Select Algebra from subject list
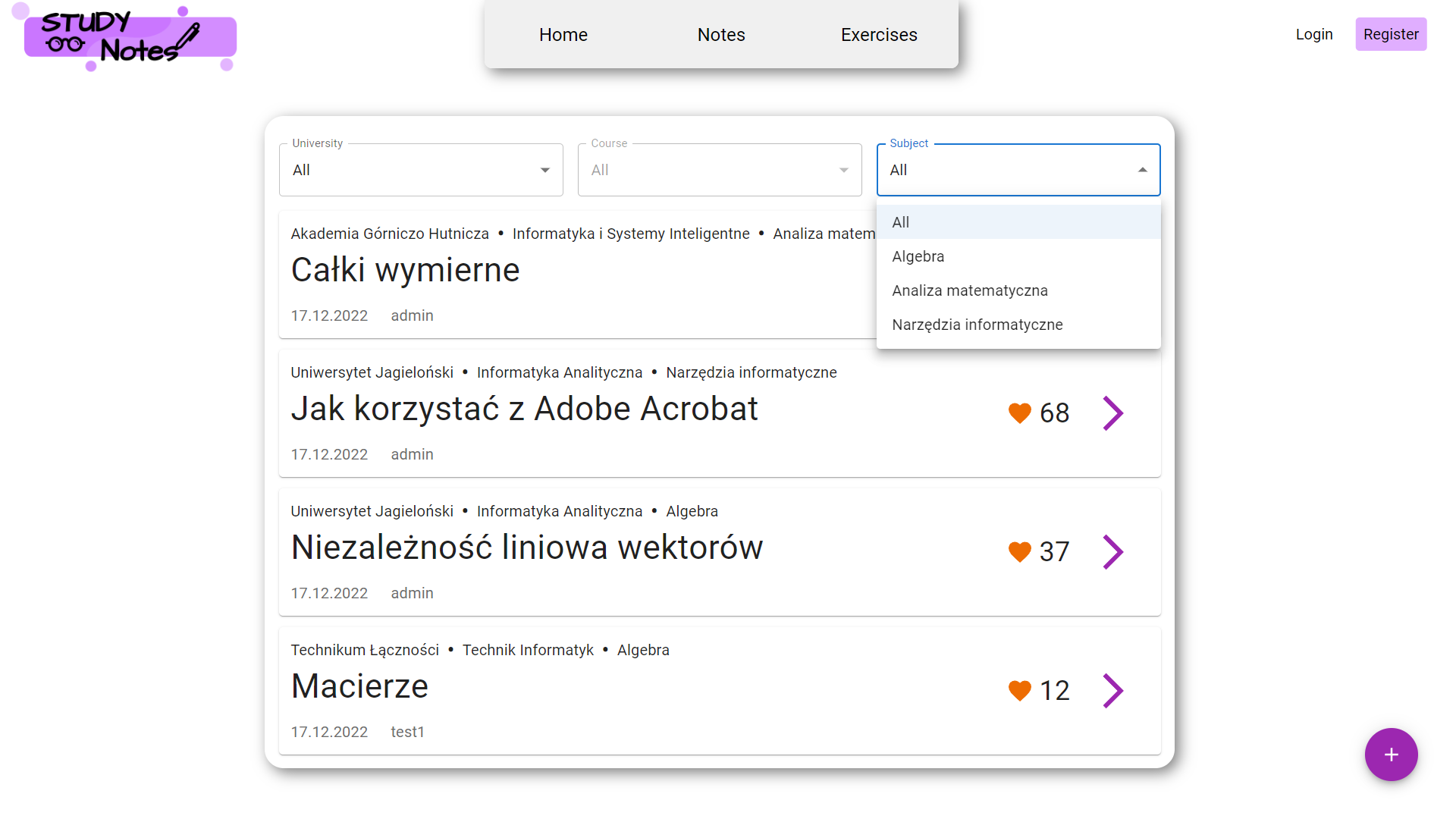Image resolution: width=1456 pixels, height=819 pixels. pos(918,256)
